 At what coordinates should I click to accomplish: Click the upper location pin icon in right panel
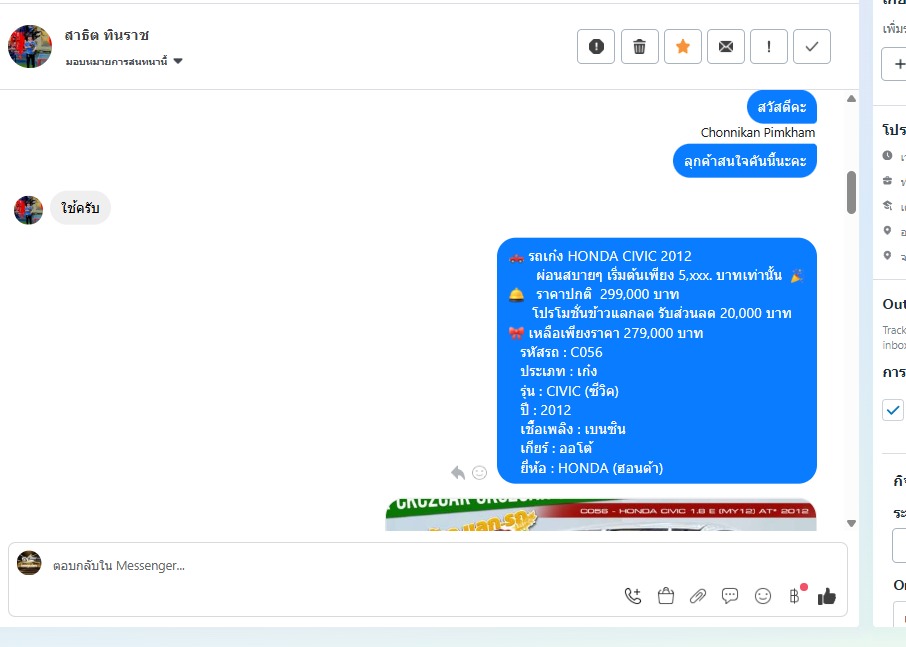coord(888,230)
